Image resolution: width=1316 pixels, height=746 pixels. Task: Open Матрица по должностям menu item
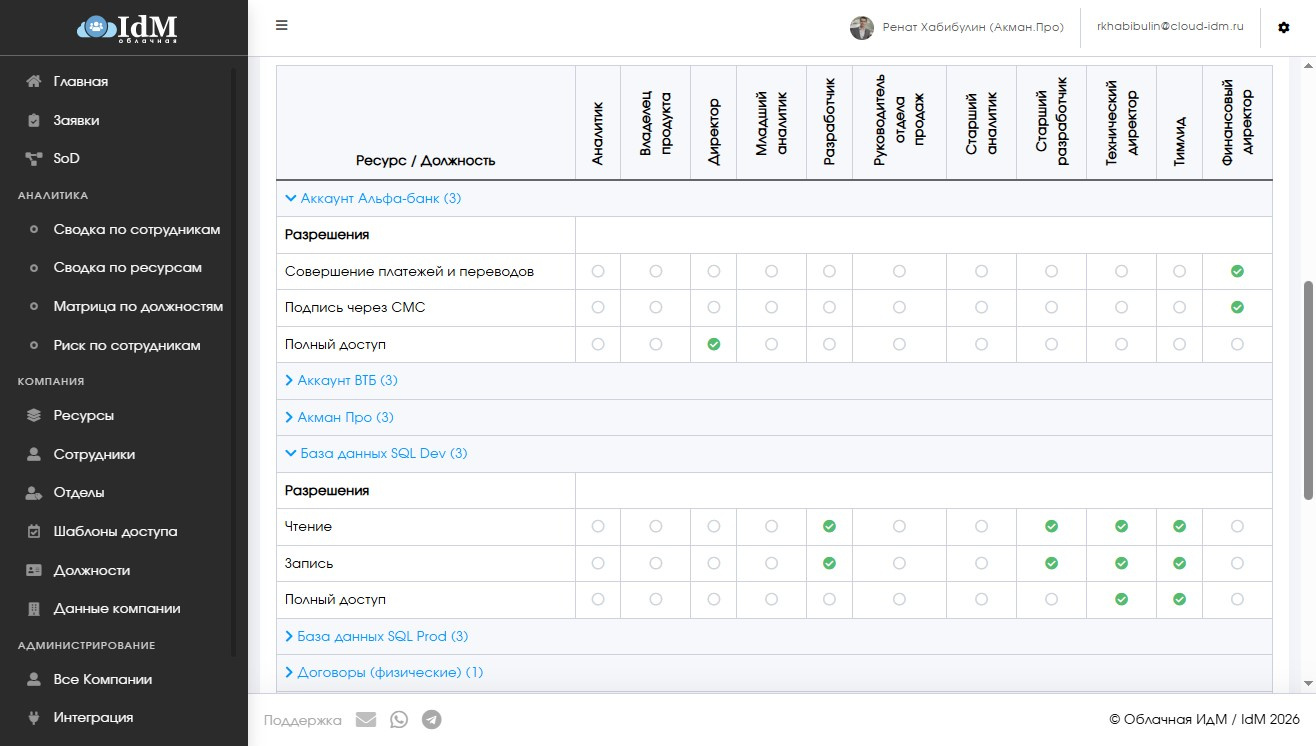[138, 307]
